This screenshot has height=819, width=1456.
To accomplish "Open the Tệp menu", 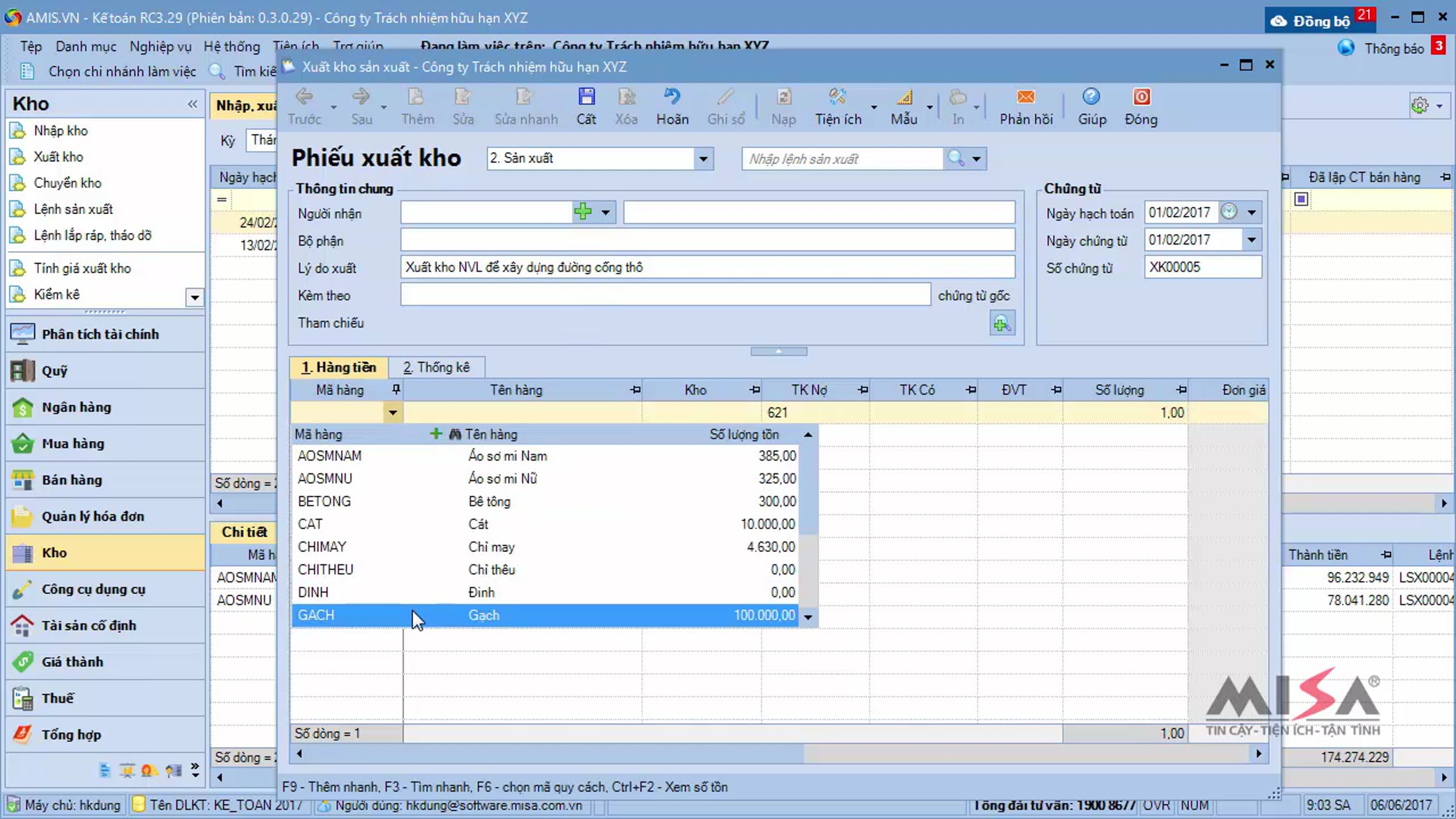I will point(31,47).
